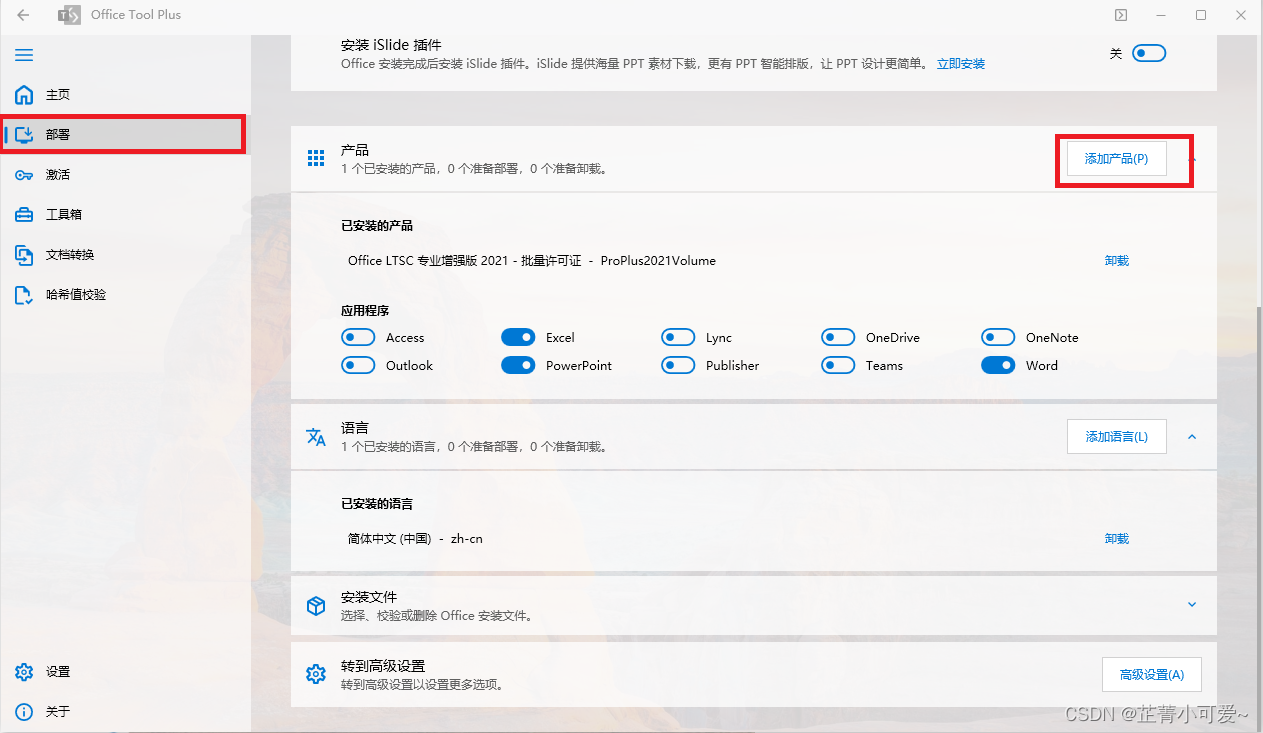This screenshot has width=1263, height=733.
Task: Click the info icon beside 关于
Action: point(24,712)
